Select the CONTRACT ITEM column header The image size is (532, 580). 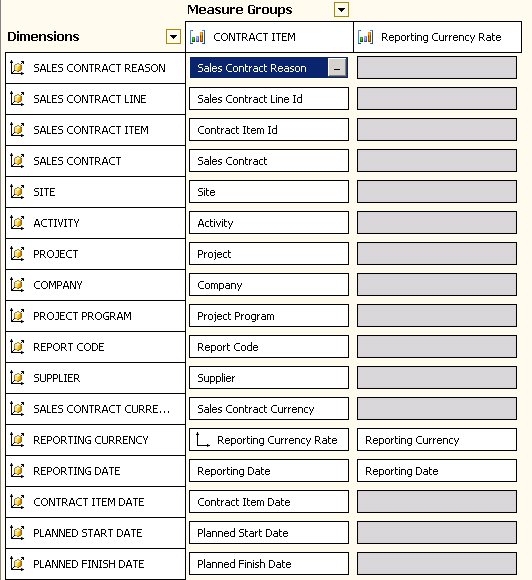269,37
